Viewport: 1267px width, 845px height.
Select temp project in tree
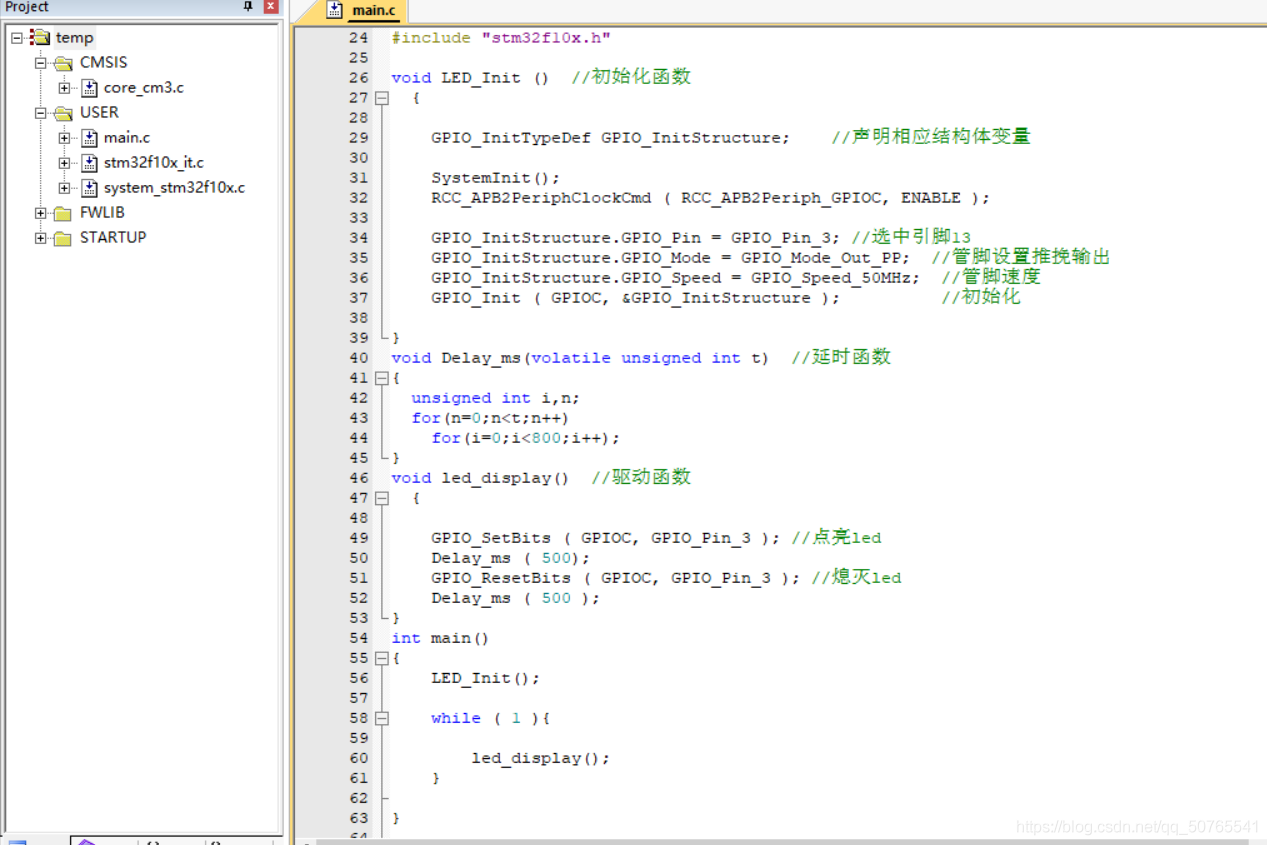pyautogui.click(x=75, y=38)
